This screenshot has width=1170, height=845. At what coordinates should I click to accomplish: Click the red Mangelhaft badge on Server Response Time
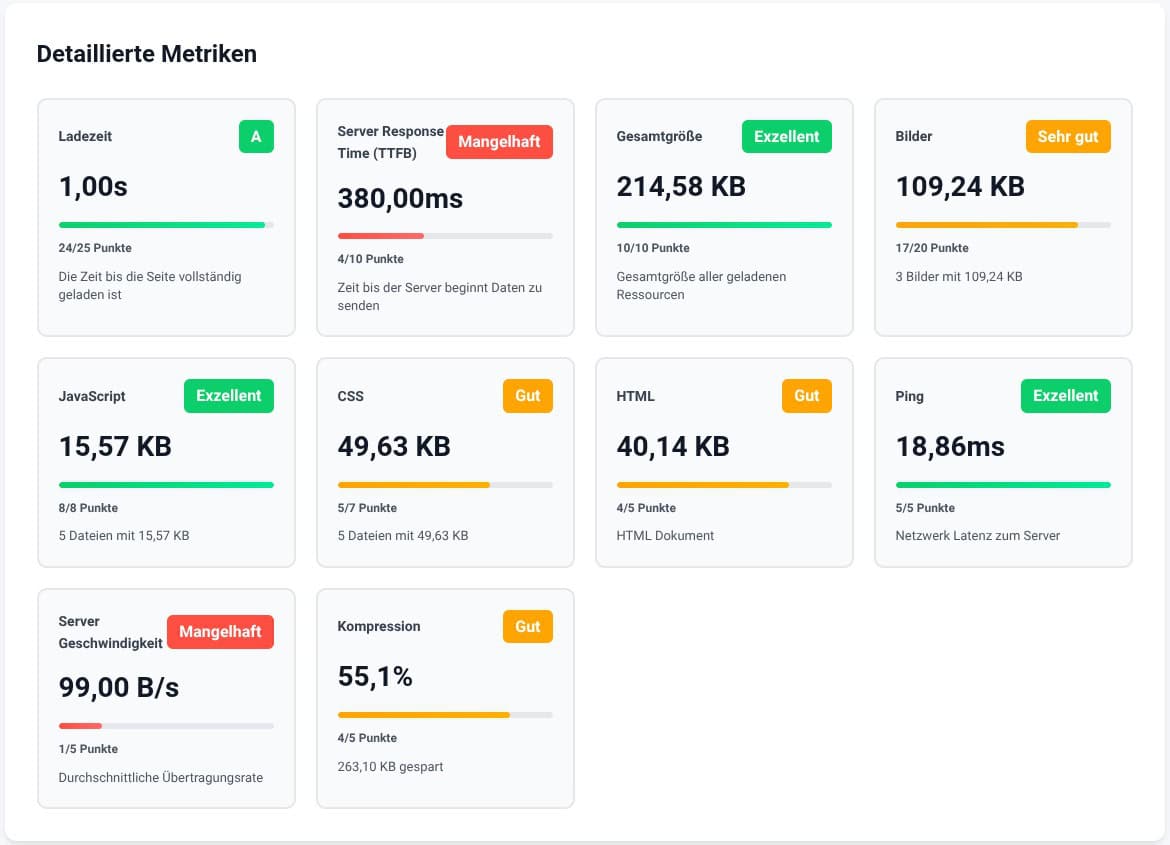[x=499, y=142]
